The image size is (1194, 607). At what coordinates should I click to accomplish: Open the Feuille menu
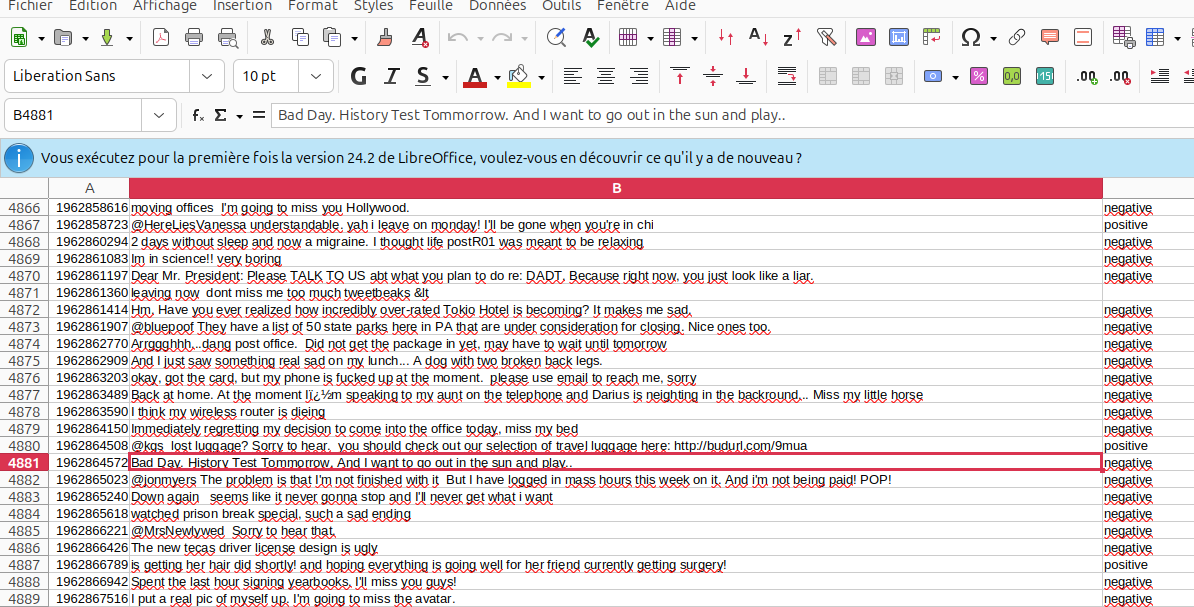click(431, 6)
